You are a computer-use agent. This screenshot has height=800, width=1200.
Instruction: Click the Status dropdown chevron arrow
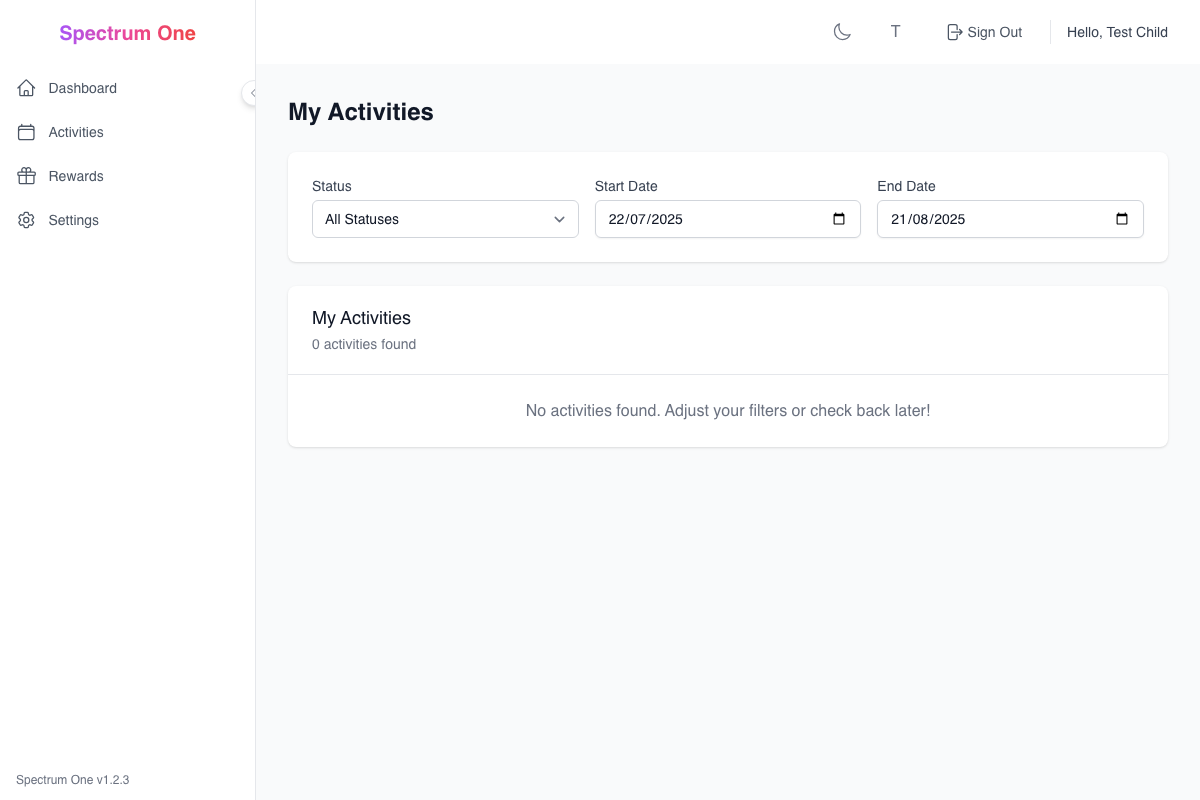(x=559, y=218)
